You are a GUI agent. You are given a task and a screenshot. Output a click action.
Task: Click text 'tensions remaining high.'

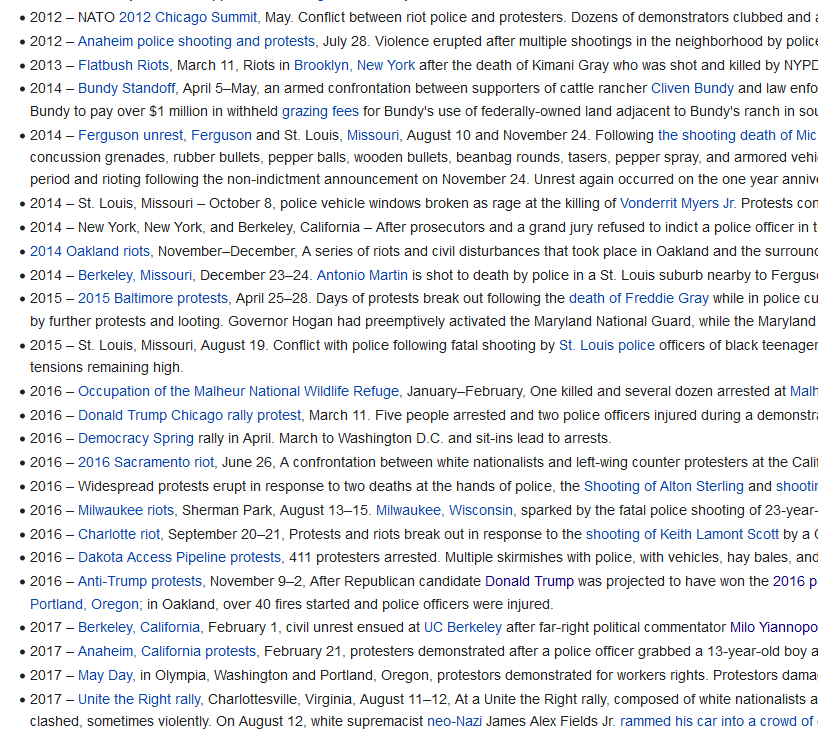(x=106, y=367)
